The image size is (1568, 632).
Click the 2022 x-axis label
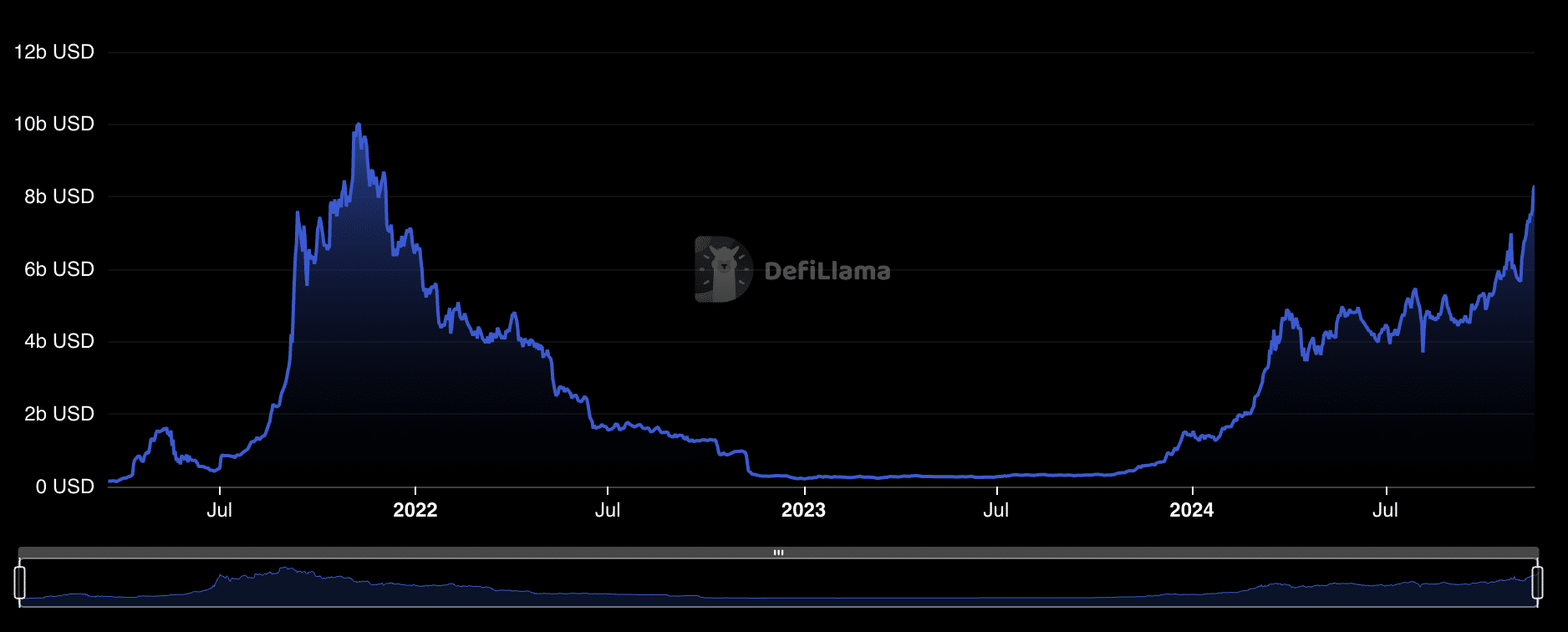(x=415, y=510)
